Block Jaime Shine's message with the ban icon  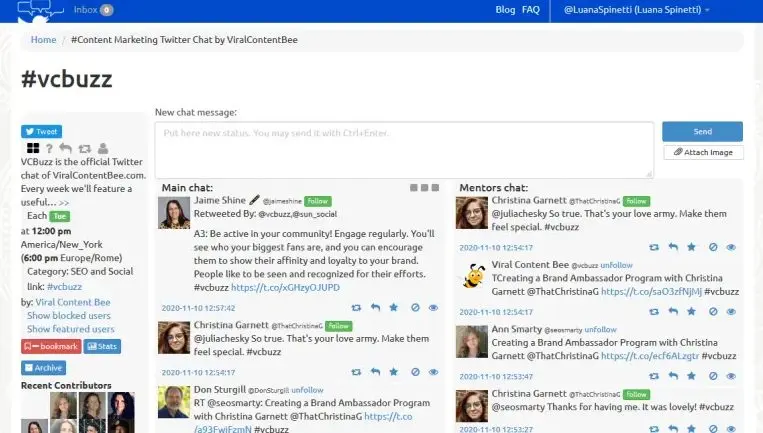(x=415, y=308)
